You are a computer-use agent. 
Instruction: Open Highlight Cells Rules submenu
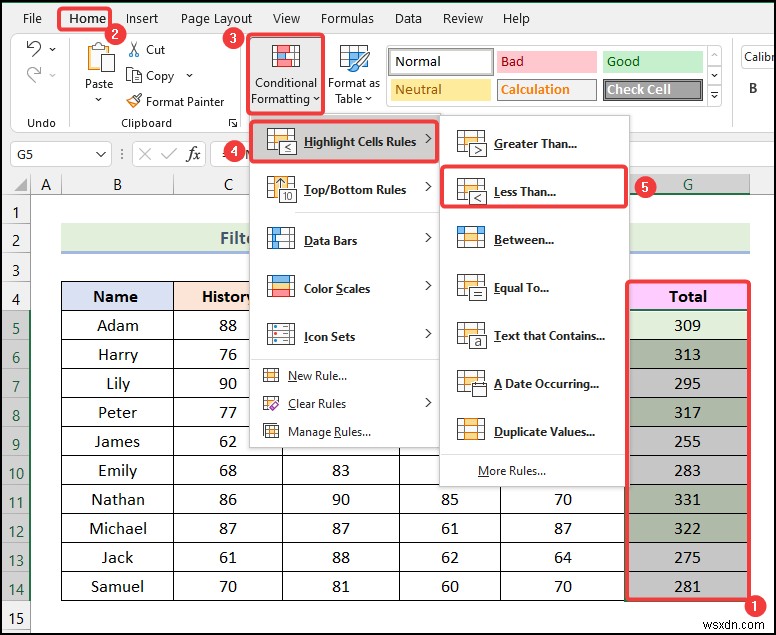[x=344, y=142]
